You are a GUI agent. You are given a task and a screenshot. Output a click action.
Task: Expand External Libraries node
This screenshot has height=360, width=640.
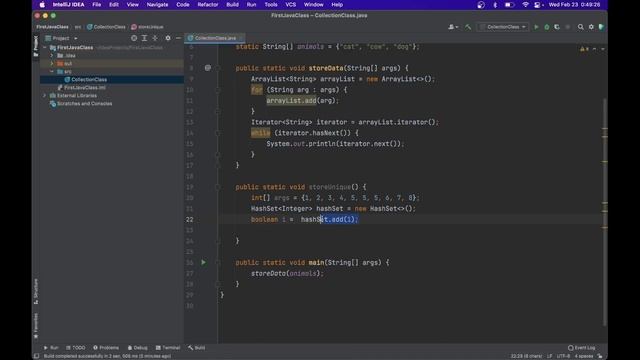coord(45,96)
